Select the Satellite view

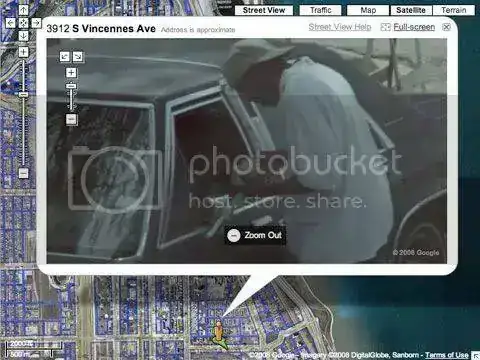(411, 10)
